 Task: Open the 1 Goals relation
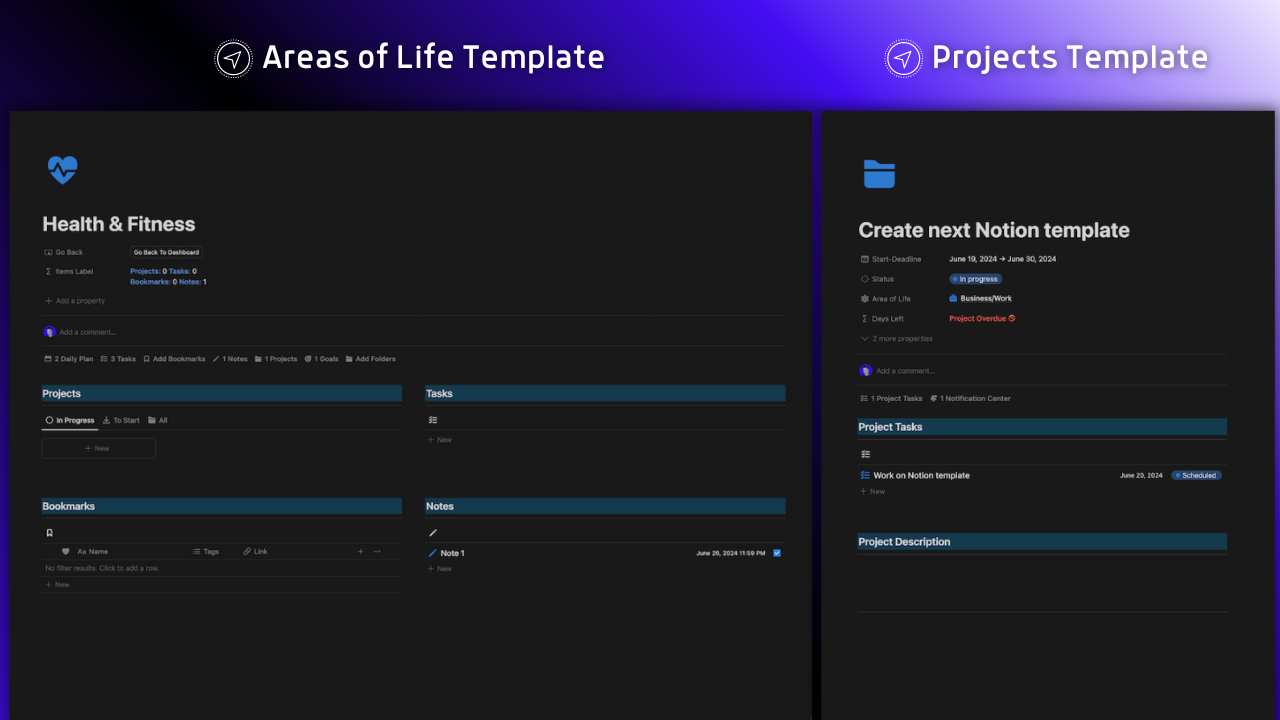(321, 358)
